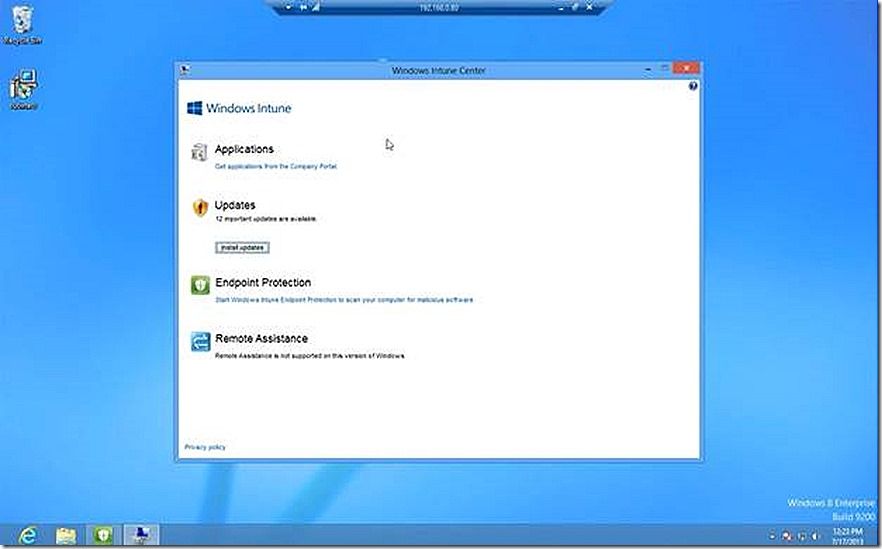Image resolution: width=882 pixels, height=549 pixels.
Task: Launch Internet Explorer from the taskbar
Action: [x=28, y=535]
